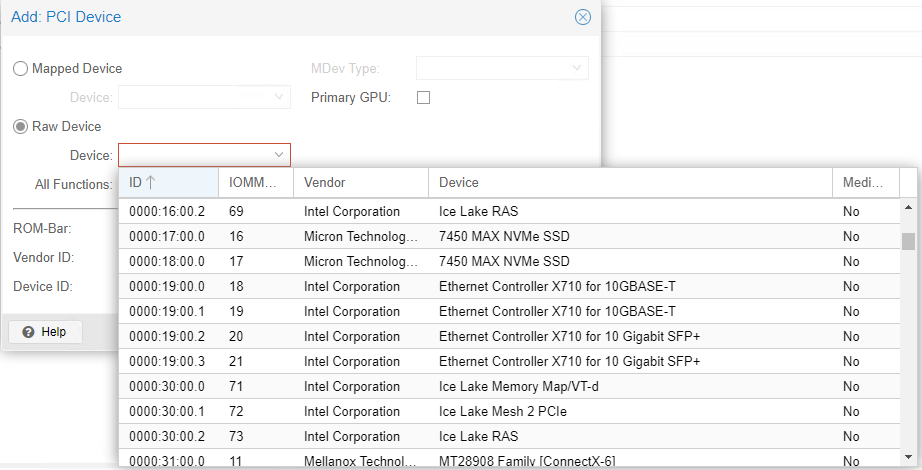Click the scroll down arrow of device list
The width and height of the screenshot is (922, 470).
pyautogui.click(x=908, y=457)
